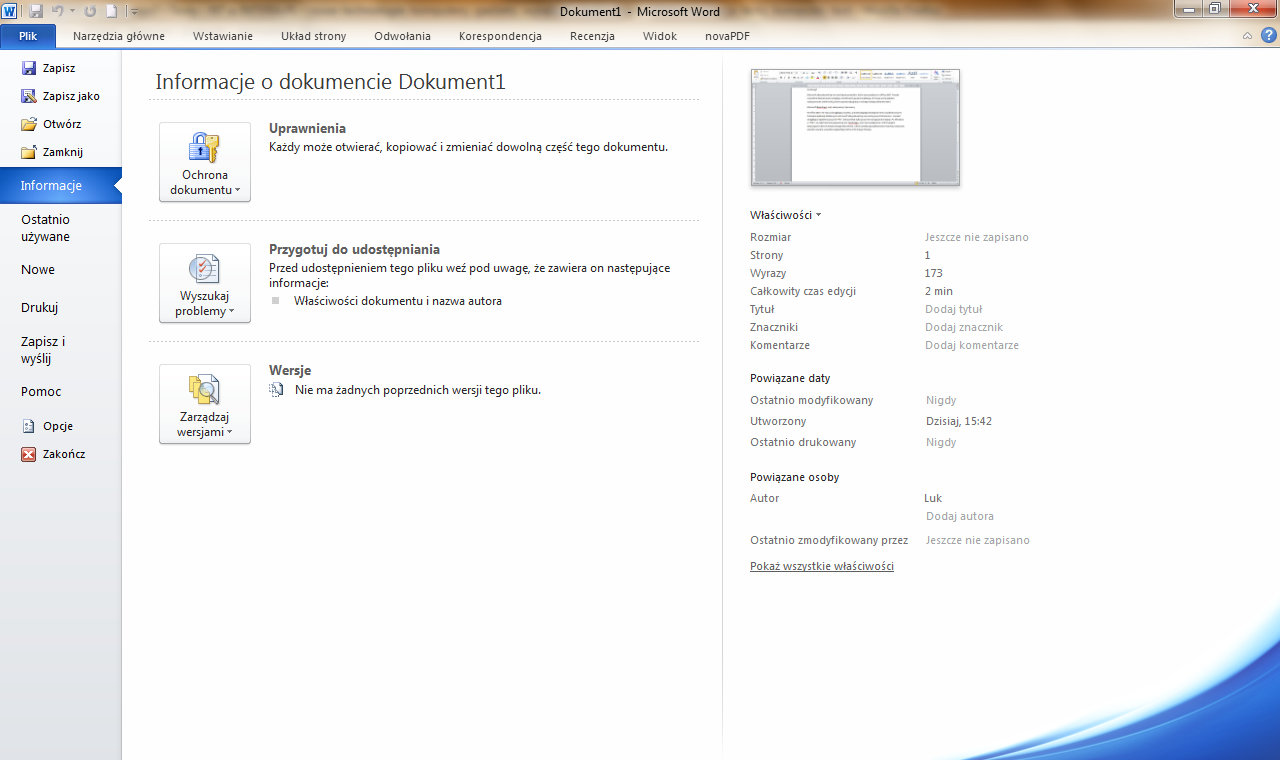Click the Dodaj znacznik field
The height and width of the screenshot is (760, 1280).
click(x=964, y=327)
